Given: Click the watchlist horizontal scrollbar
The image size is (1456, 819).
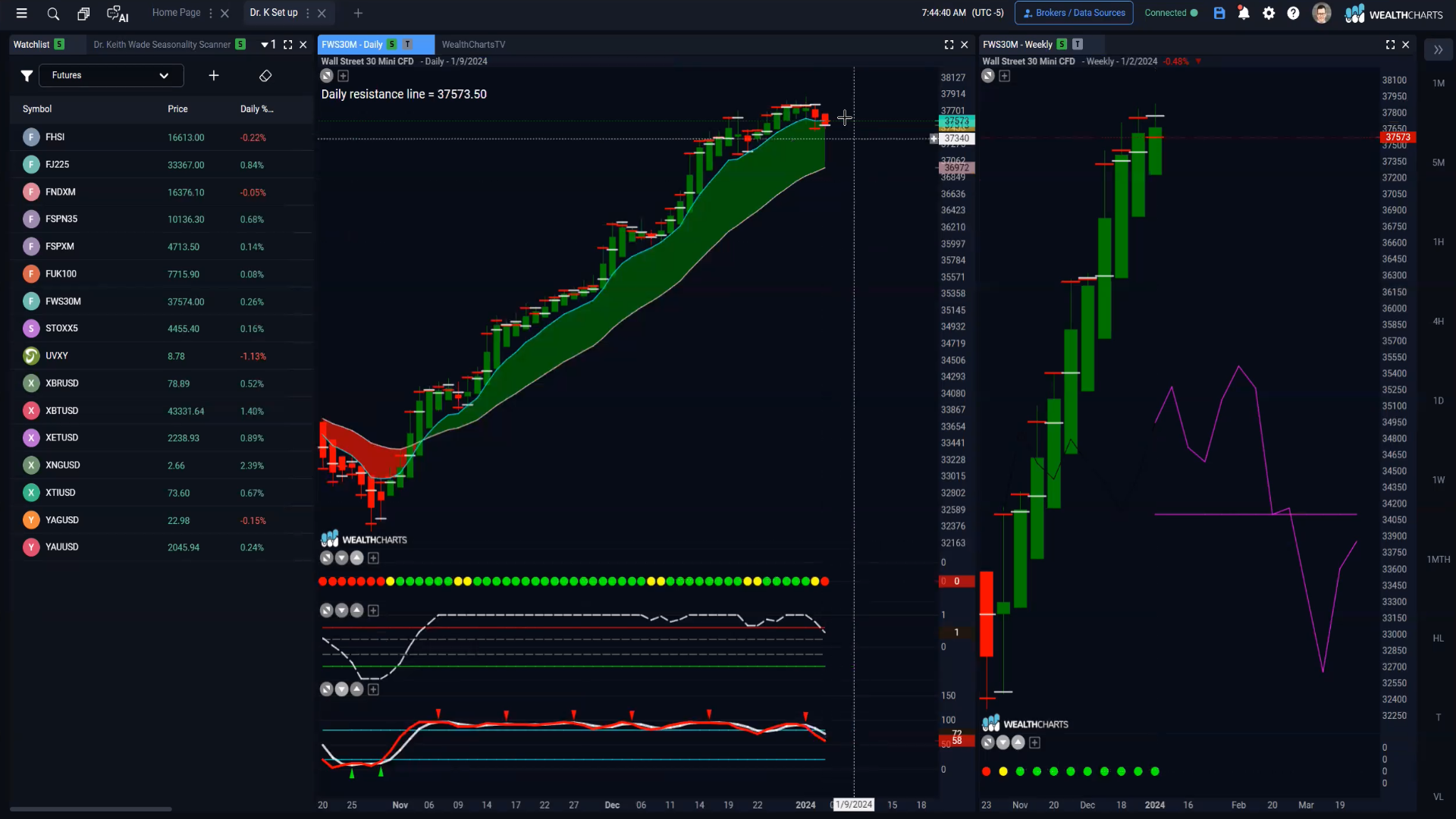Looking at the screenshot, I should click(91, 809).
